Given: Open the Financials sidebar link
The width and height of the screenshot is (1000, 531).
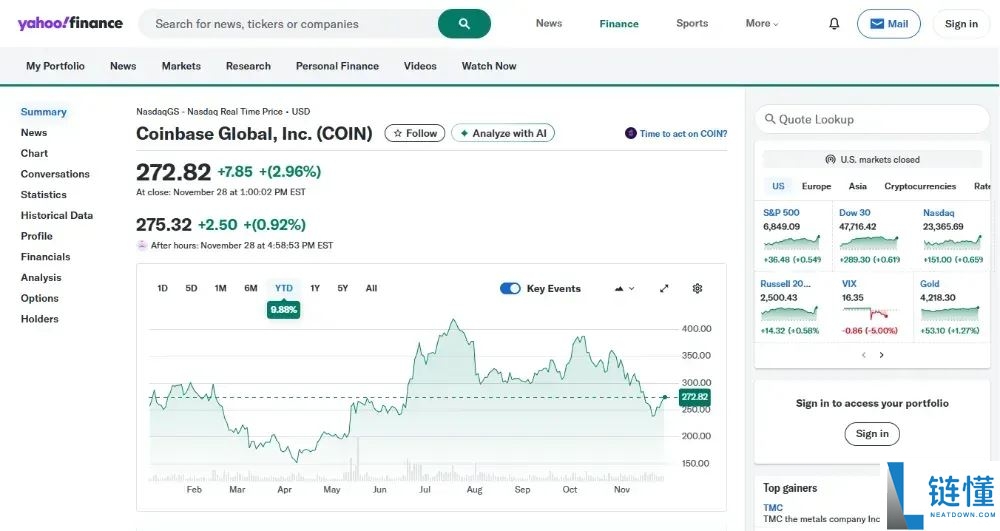Looking at the screenshot, I should pyautogui.click(x=45, y=257).
